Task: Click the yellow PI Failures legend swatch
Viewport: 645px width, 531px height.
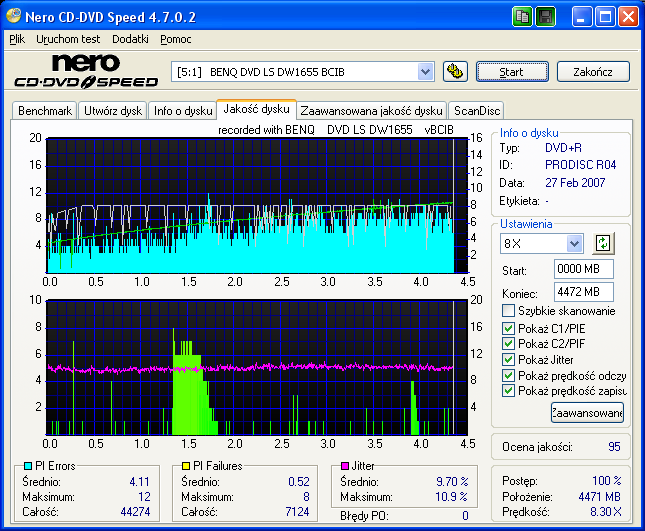Action: click(186, 466)
